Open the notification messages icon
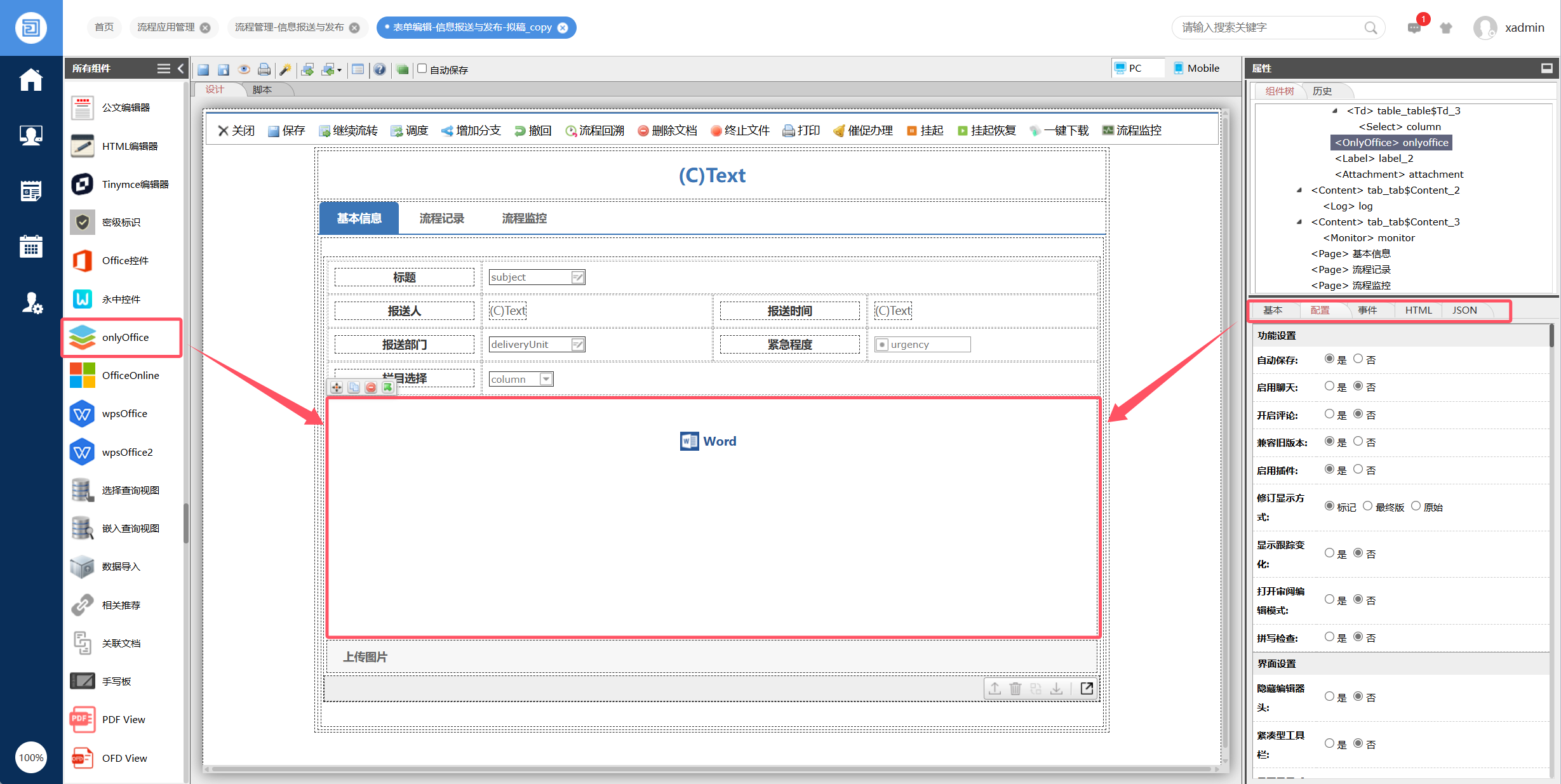The height and width of the screenshot is (784, 1561). (x=1414, y=27)
